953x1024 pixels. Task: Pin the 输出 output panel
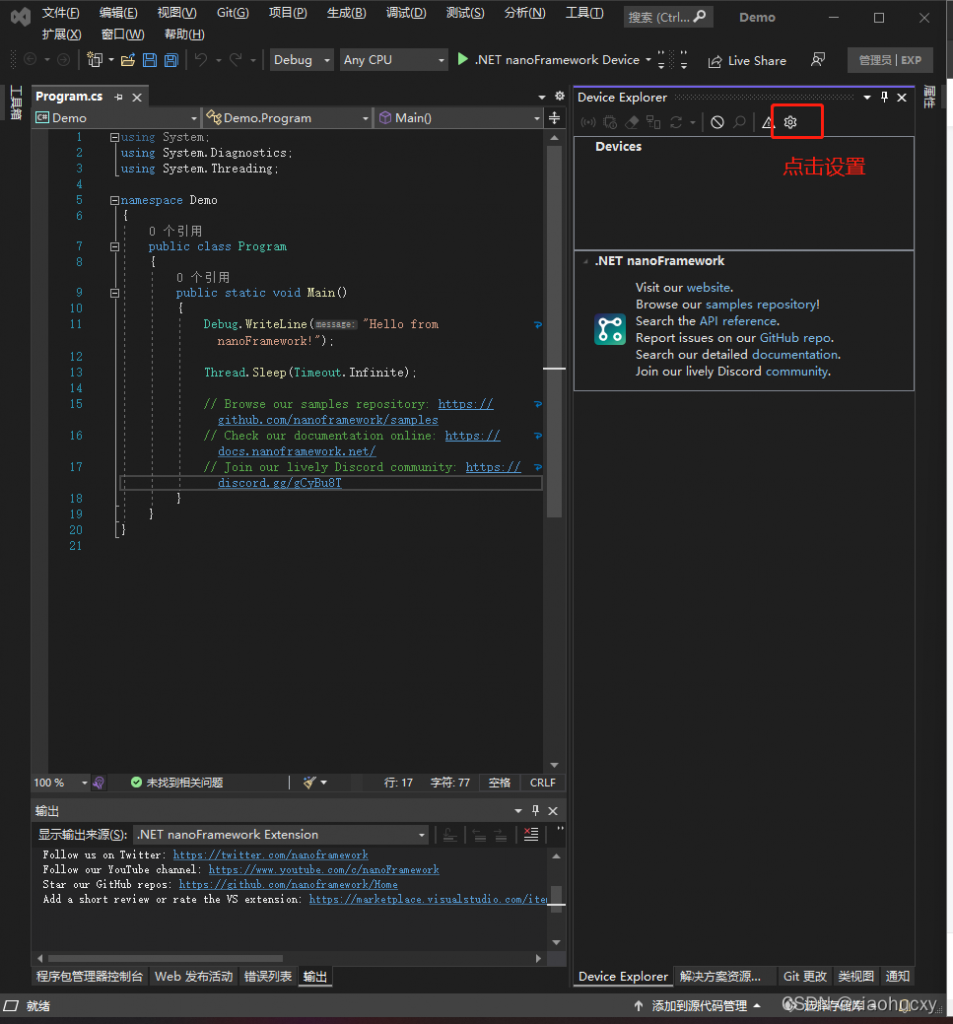tap(536, 810)
